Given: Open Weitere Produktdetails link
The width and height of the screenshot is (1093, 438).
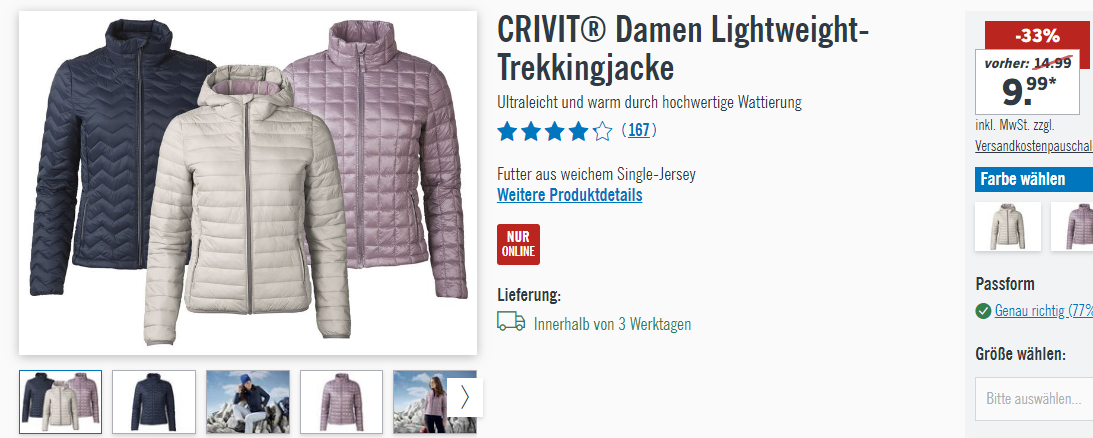Looking at the screenshot, I should (570, 195).
